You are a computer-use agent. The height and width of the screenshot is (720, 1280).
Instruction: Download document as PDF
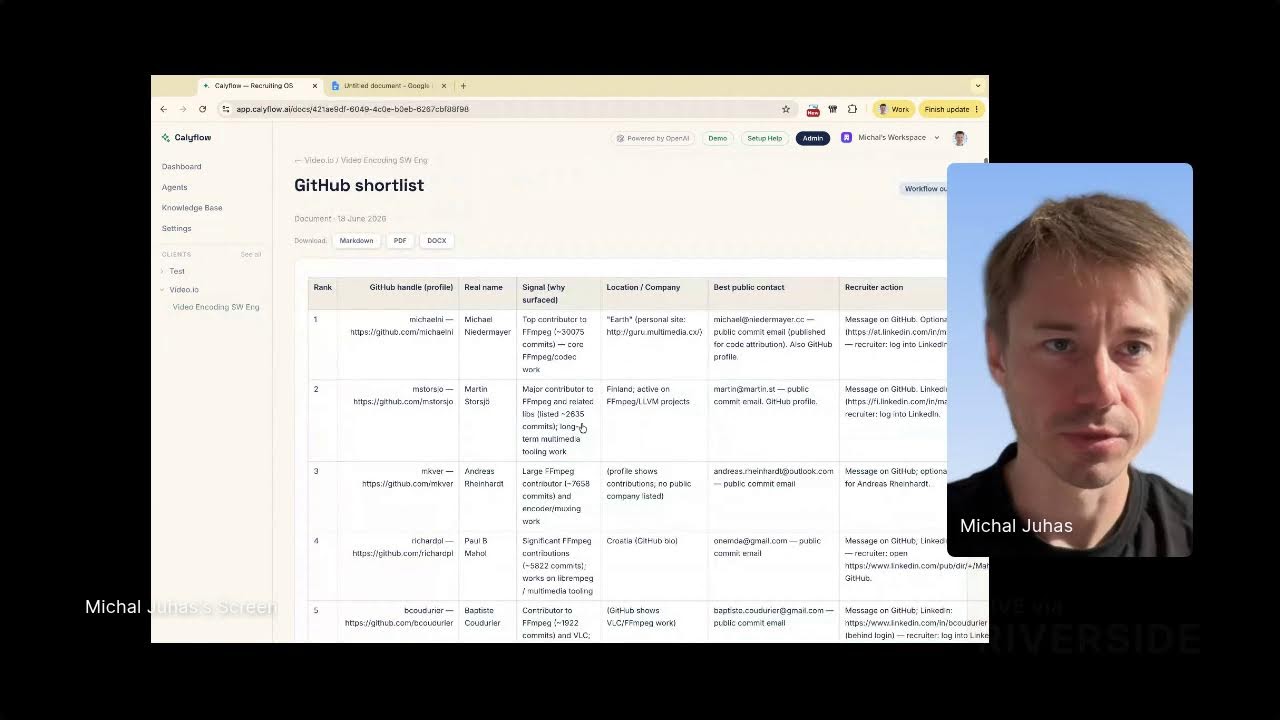tap(400, 241)
